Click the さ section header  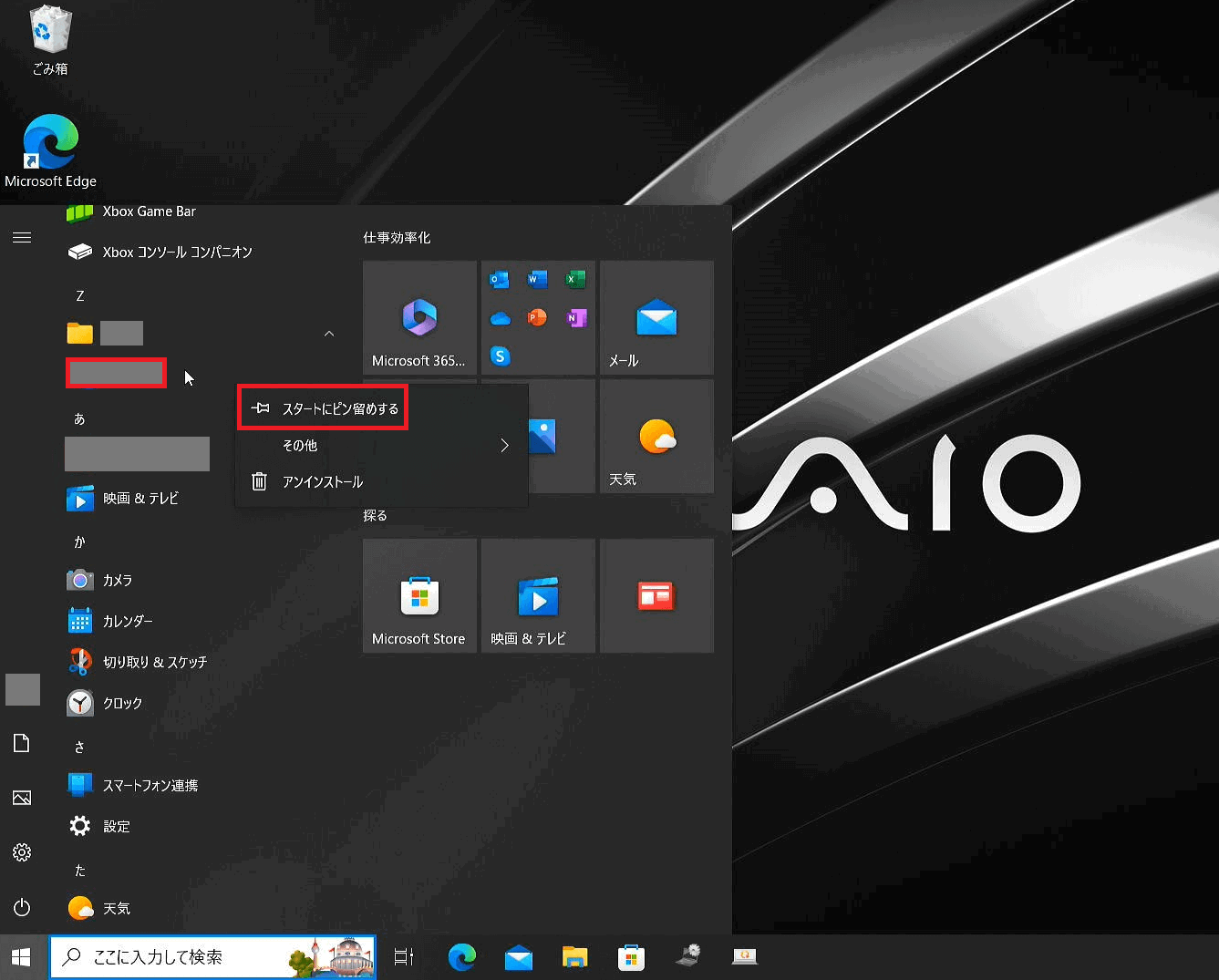[x=80, y=748]
